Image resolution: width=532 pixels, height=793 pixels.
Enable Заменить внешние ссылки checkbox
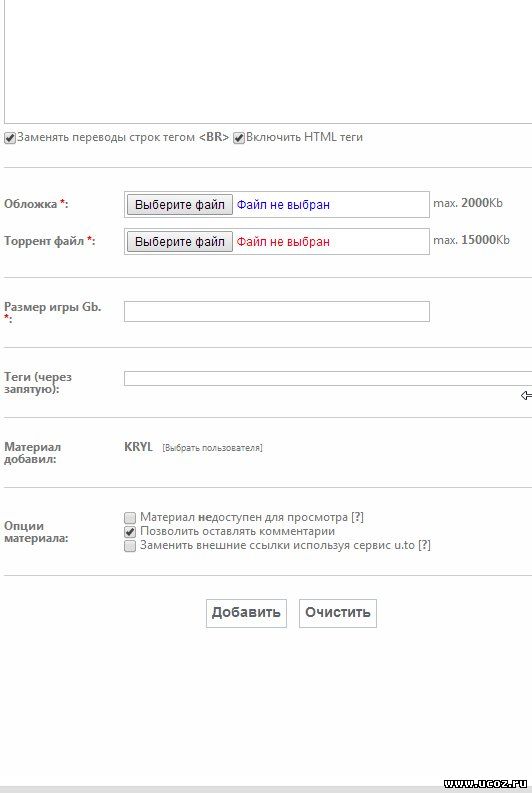pyautogui.click(x=130, y=546)
